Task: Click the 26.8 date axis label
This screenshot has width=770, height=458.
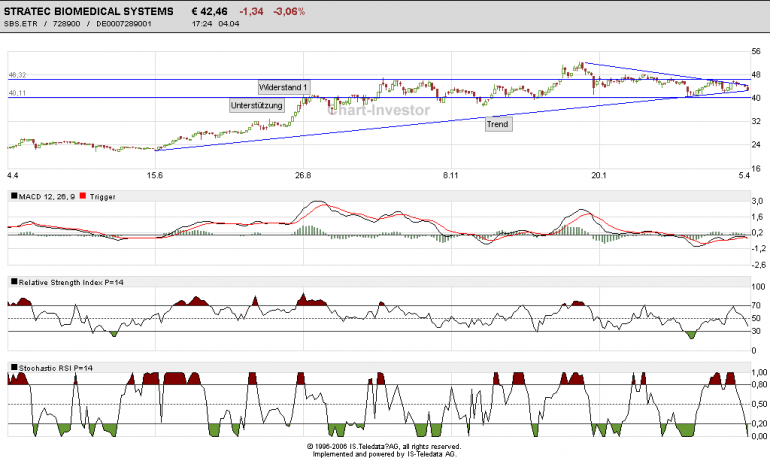Action: coord(303,175)
